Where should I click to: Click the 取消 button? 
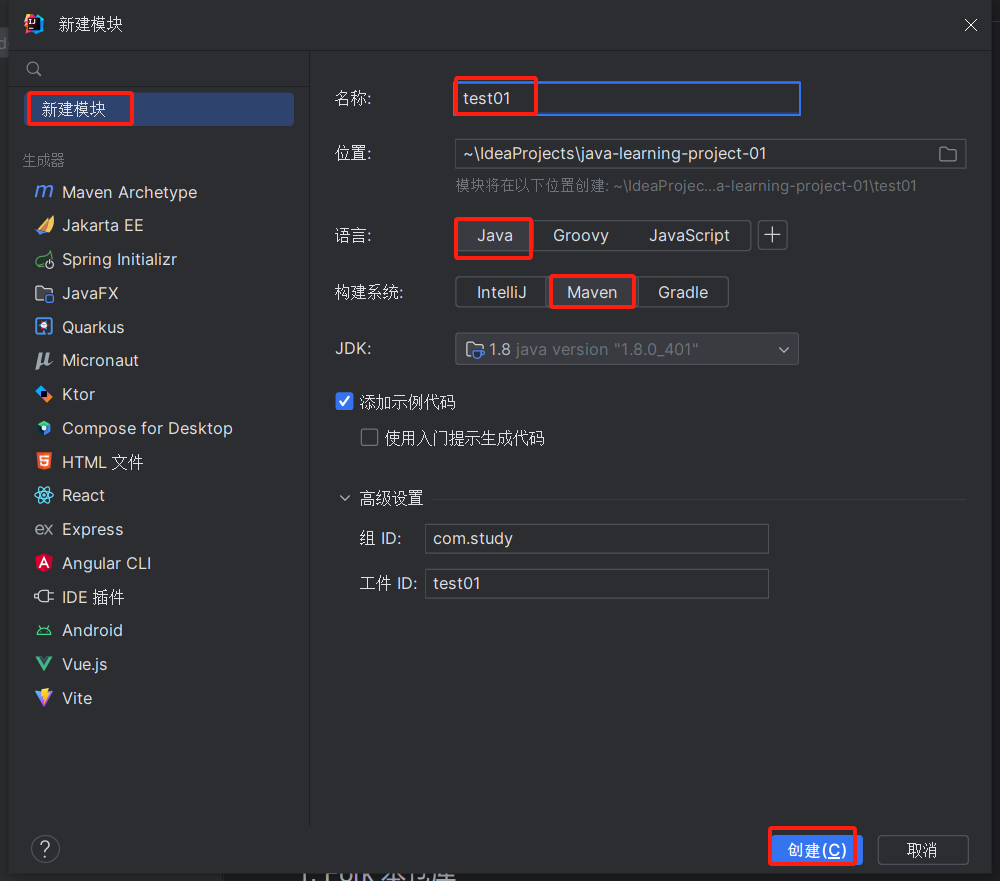923,850
